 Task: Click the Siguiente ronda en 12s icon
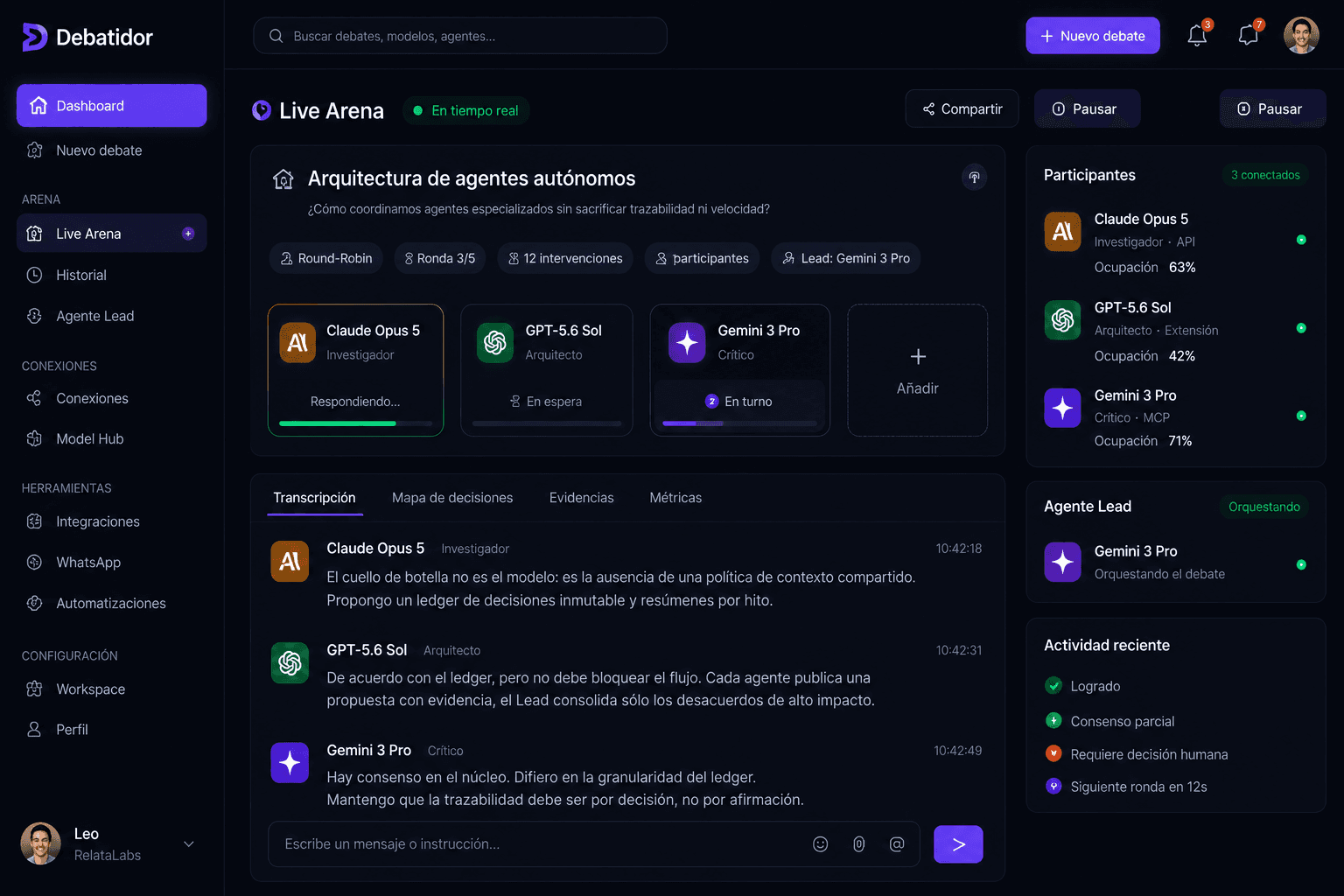pos(1053,786)
